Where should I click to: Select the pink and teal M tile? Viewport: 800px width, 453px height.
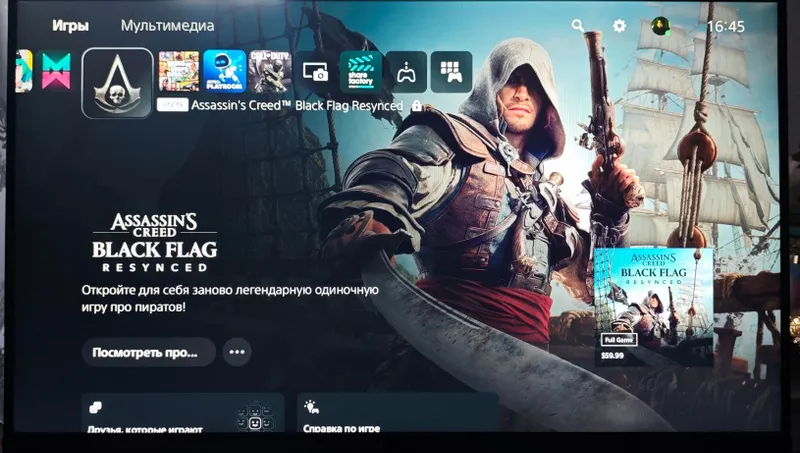[x=56, y=71]
